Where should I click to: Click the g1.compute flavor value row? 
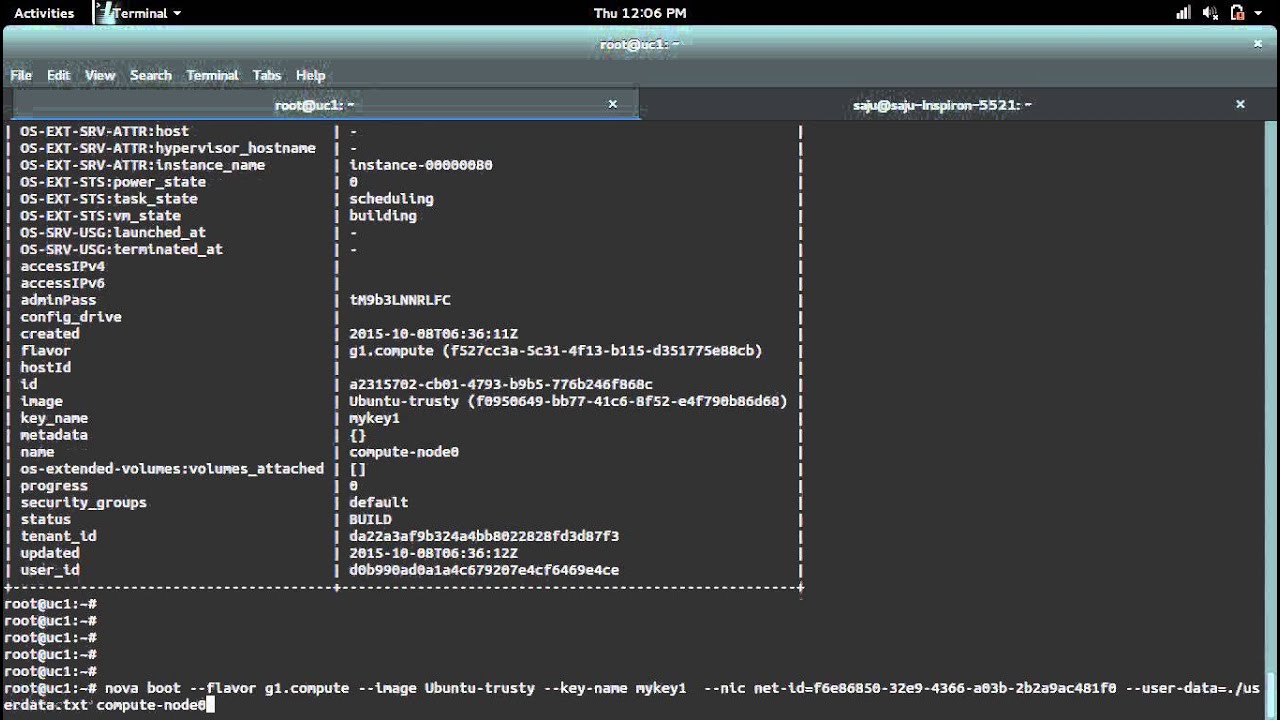[555, 351]
